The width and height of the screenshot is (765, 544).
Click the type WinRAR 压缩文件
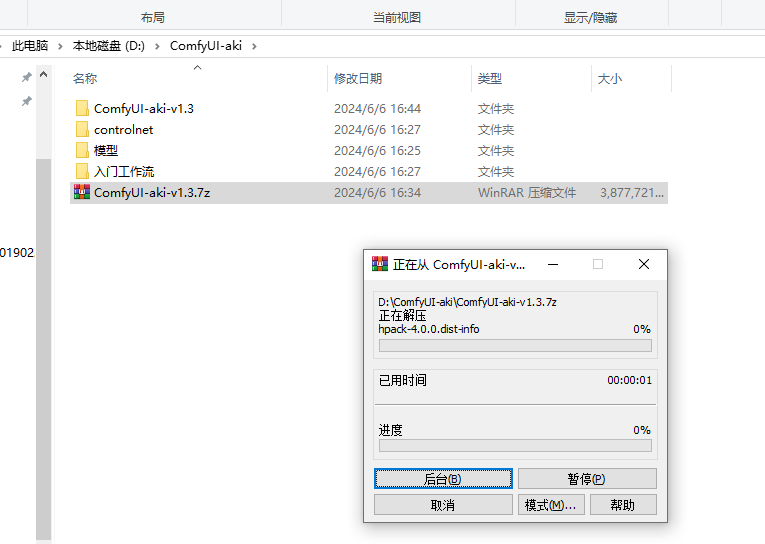[527, 193]
